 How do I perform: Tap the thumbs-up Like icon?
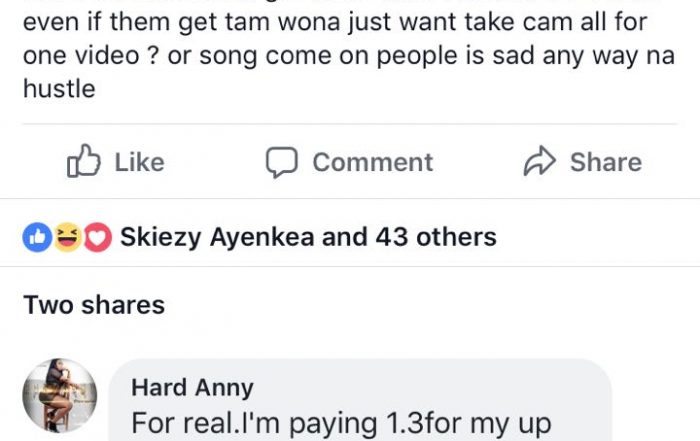point(82,162)
